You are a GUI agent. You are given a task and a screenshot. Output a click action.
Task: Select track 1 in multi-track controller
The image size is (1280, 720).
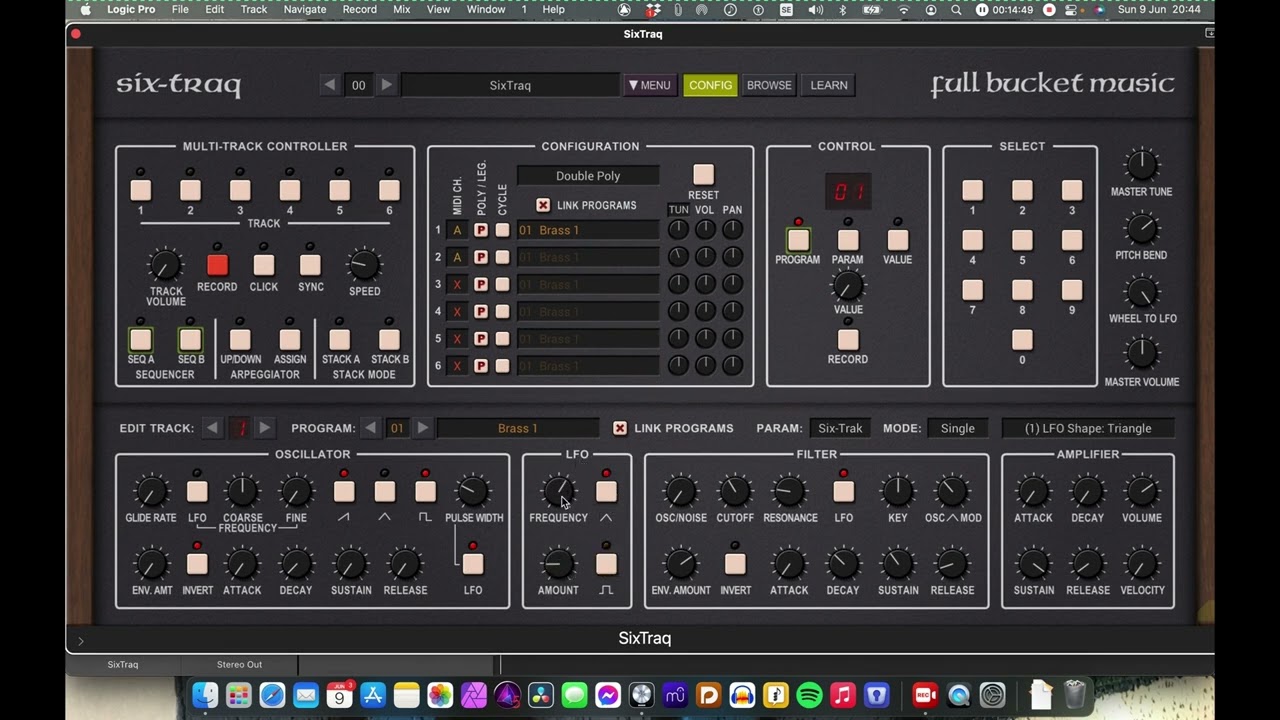click(x=141, y=190)
